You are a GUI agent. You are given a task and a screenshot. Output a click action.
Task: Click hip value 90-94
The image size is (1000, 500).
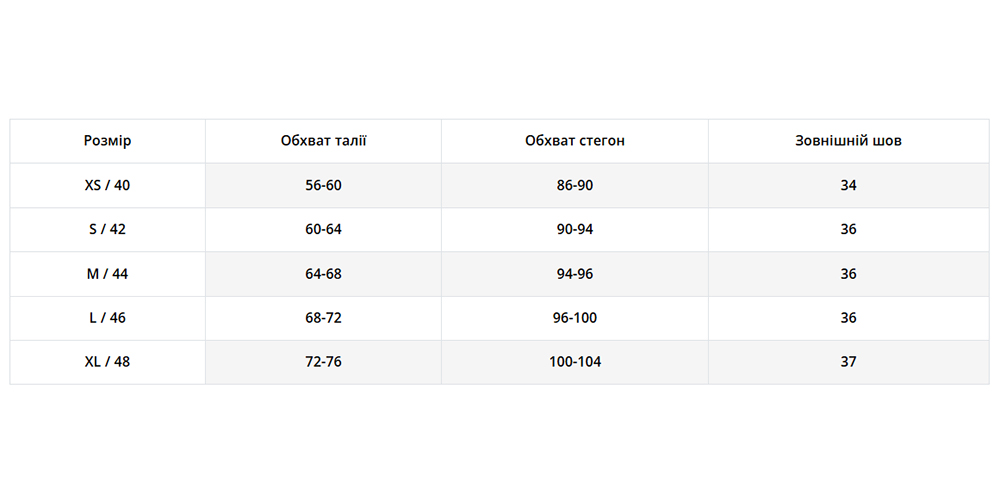click(575, 229)
